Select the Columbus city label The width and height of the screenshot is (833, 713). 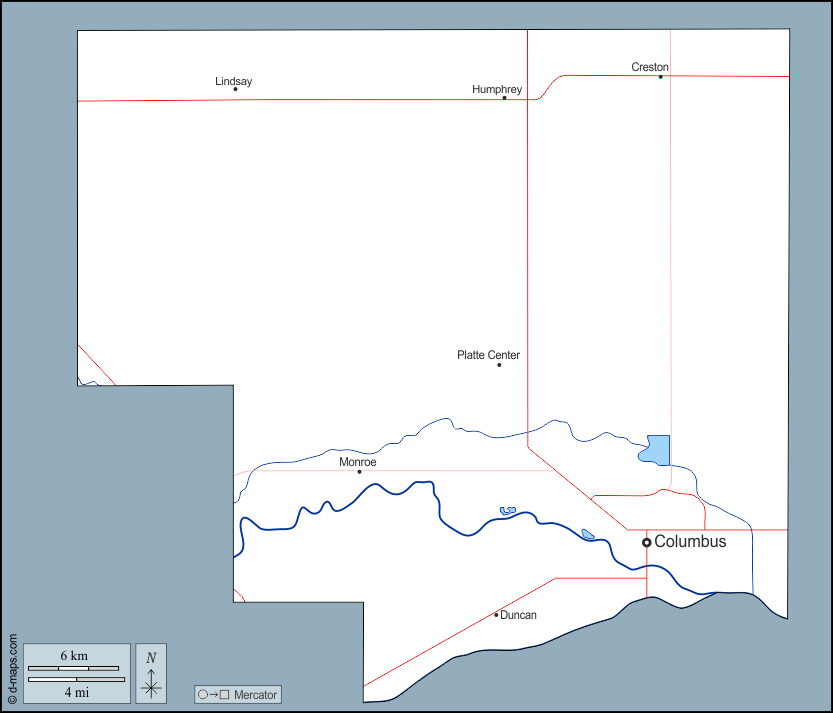(690, 541)
